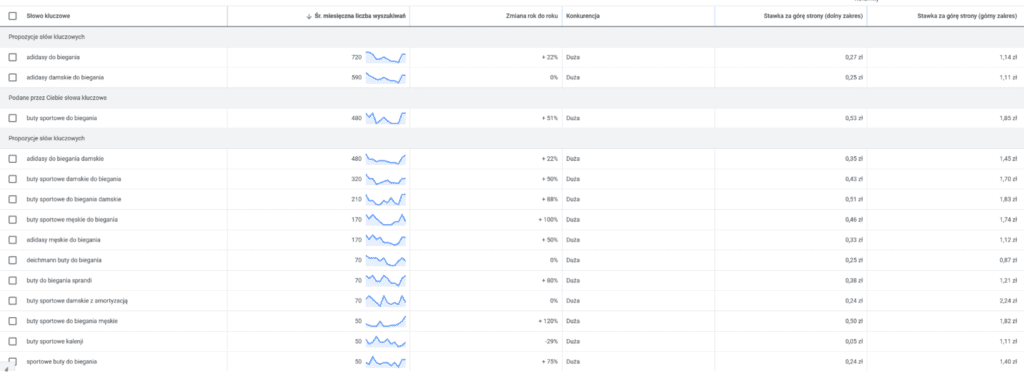1024x372 pixels.
Task: Click the scroll-left arrow at bottom left corner
Action: coord(6,368)
